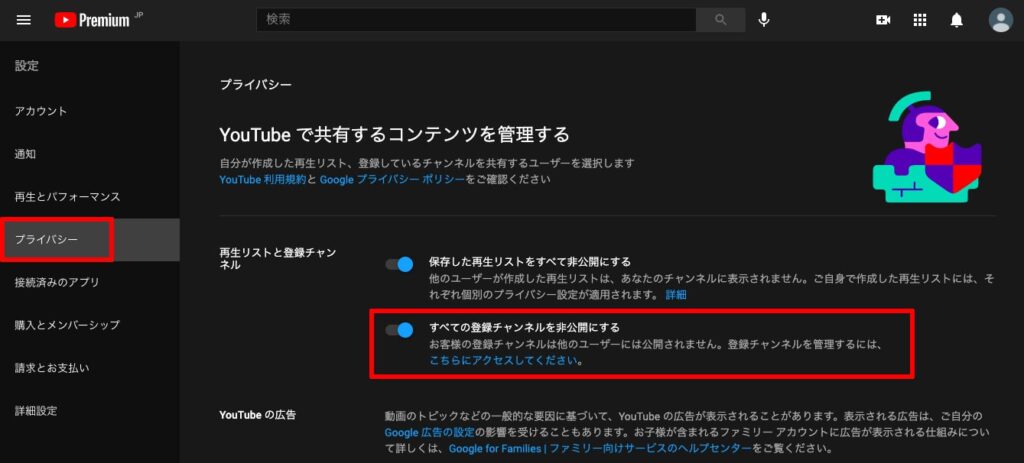The image size is (1024, 463).
Task: Click the search magnifier button
Action: pyautogui.click(x=720, y=20)
